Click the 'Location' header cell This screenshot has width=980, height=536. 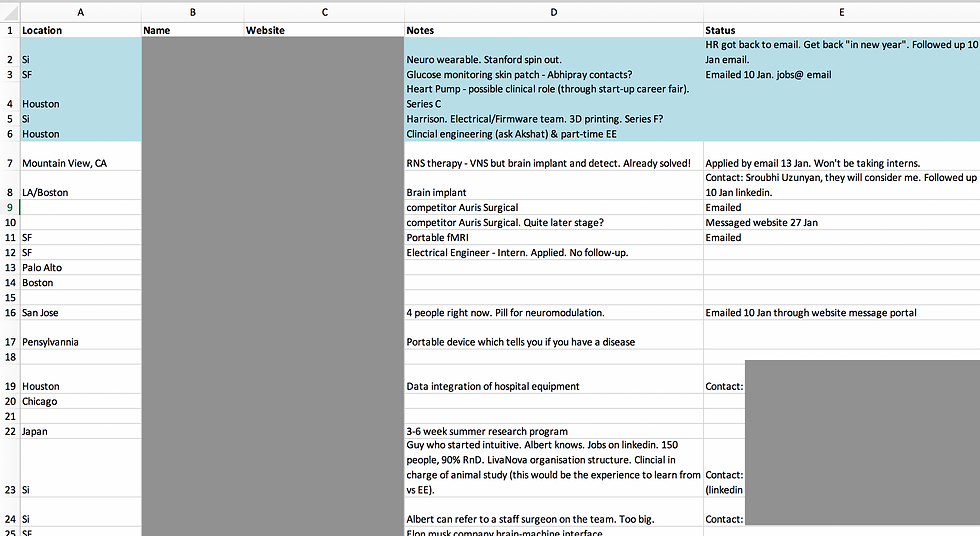tap(81, 30)
